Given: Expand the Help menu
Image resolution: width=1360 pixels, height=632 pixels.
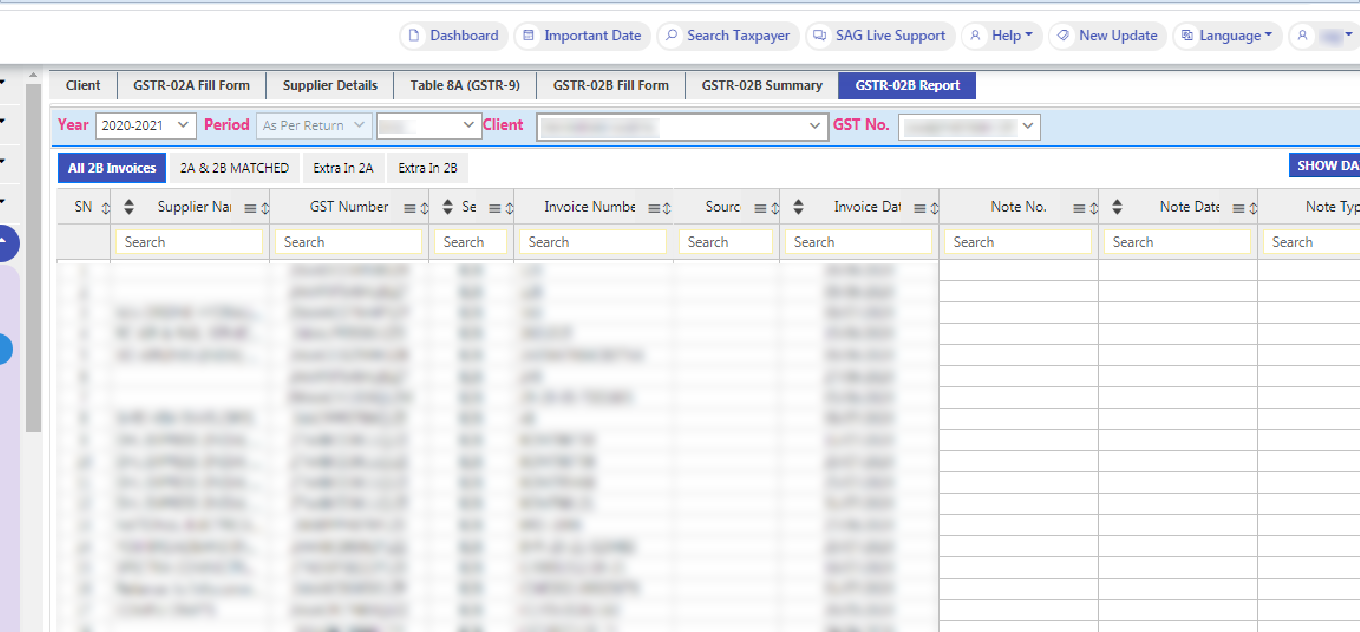Looking at the screenshot, I should [1003, 36].
